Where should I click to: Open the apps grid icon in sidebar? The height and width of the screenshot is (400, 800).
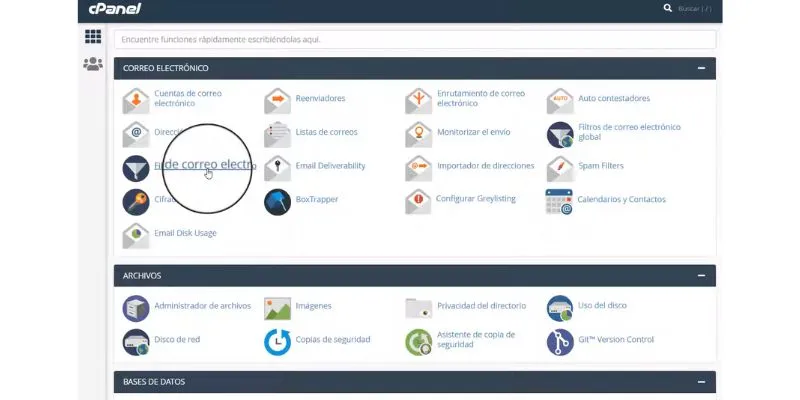(x=93, y=37)
